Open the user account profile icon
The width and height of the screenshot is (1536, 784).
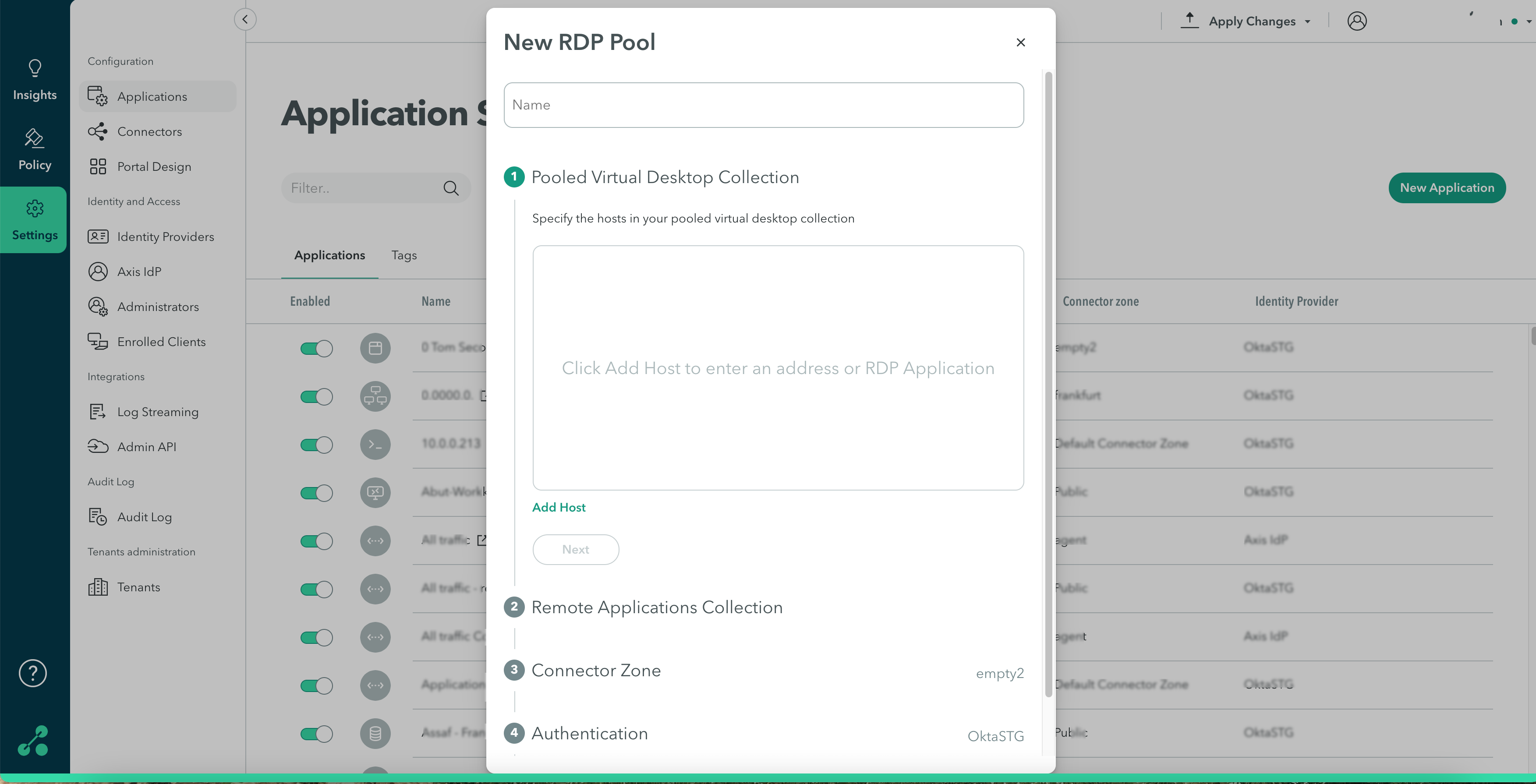tap(1356, 21)
